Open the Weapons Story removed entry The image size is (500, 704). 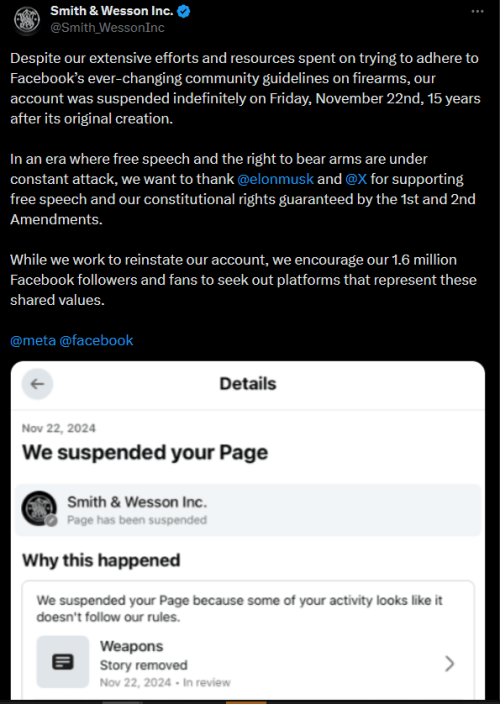point(248,663)
